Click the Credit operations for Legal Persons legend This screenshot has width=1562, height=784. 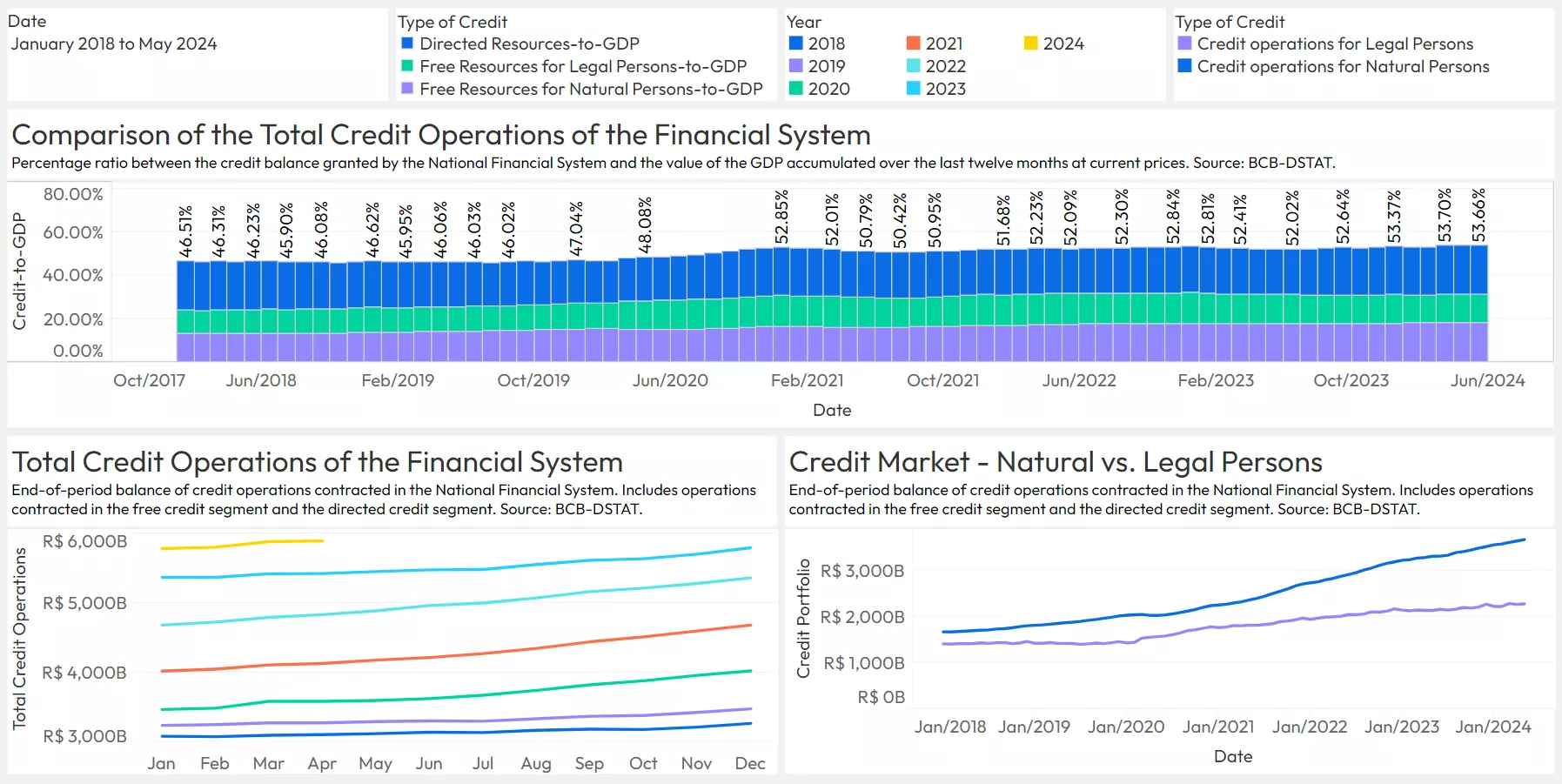(x=1185, y=44)
